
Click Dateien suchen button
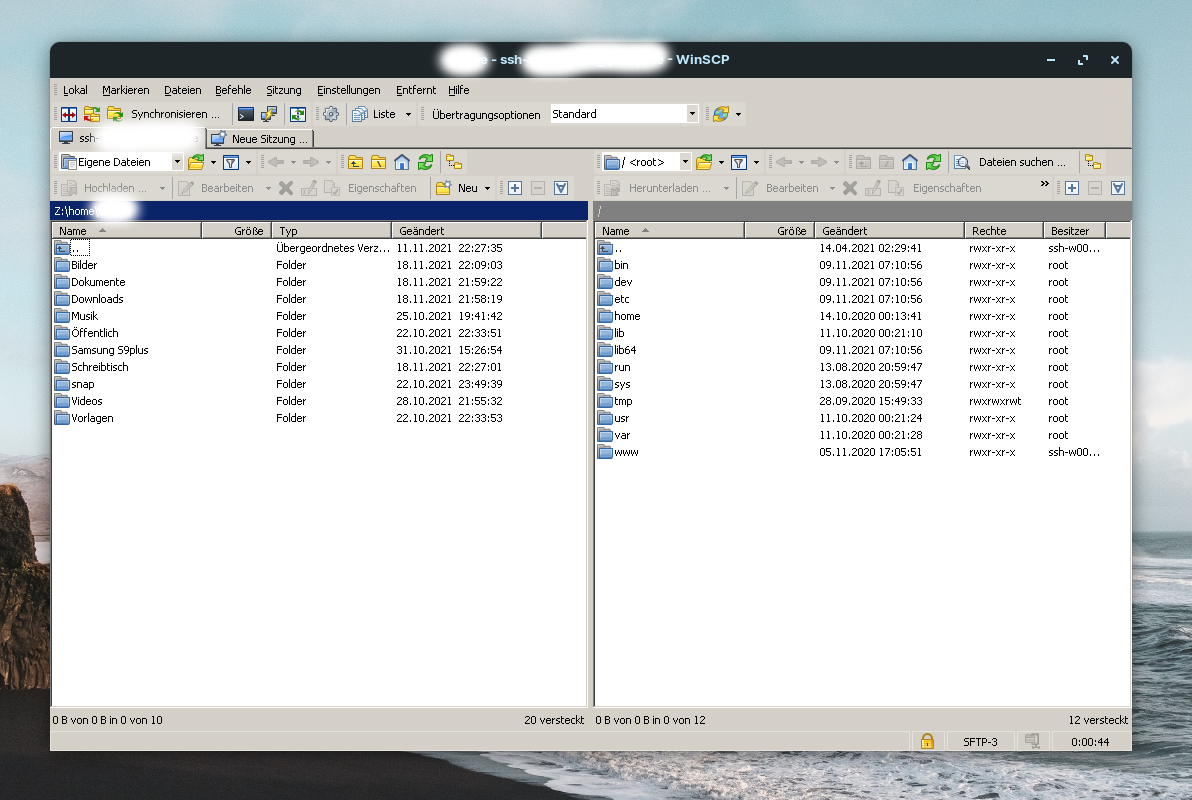click(1010, 162)
